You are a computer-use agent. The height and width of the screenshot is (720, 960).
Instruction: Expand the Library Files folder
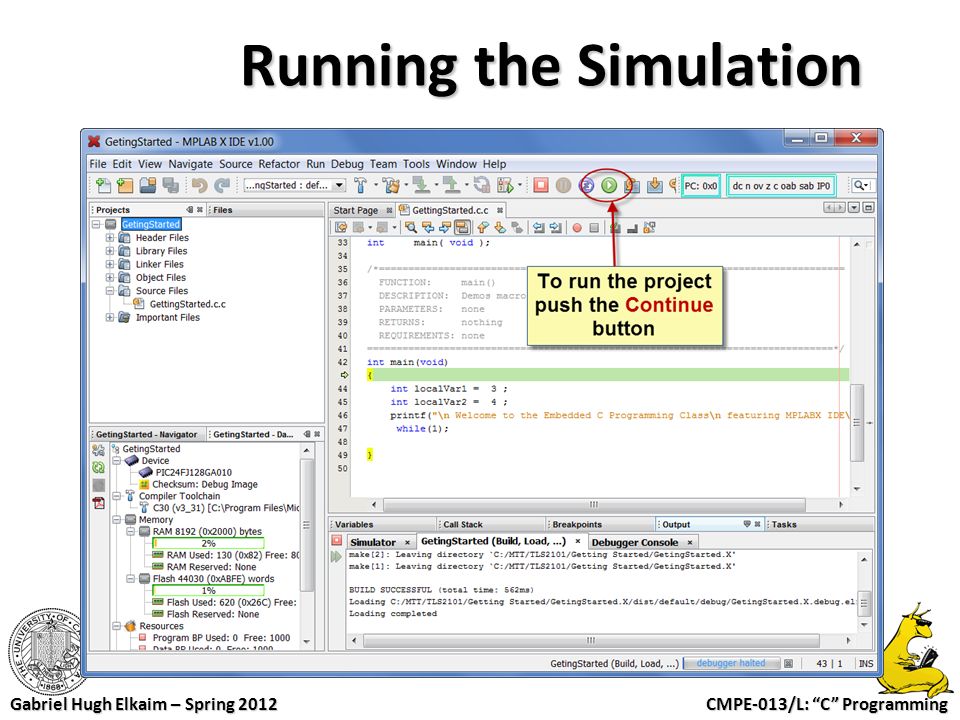click(x=110, y=251)
